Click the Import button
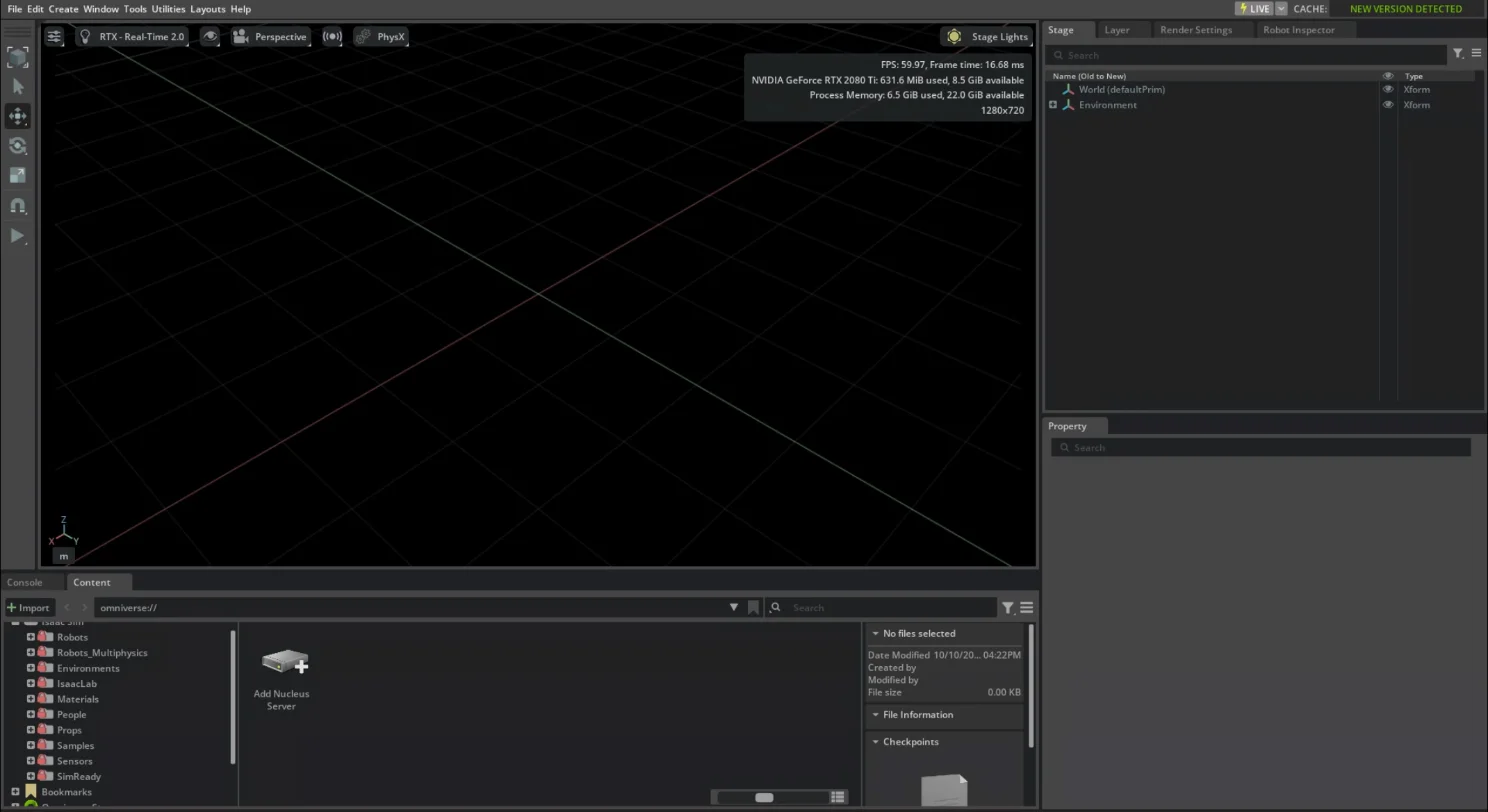The width and height of the screenshot is (1488, 812). pos(28,608)
